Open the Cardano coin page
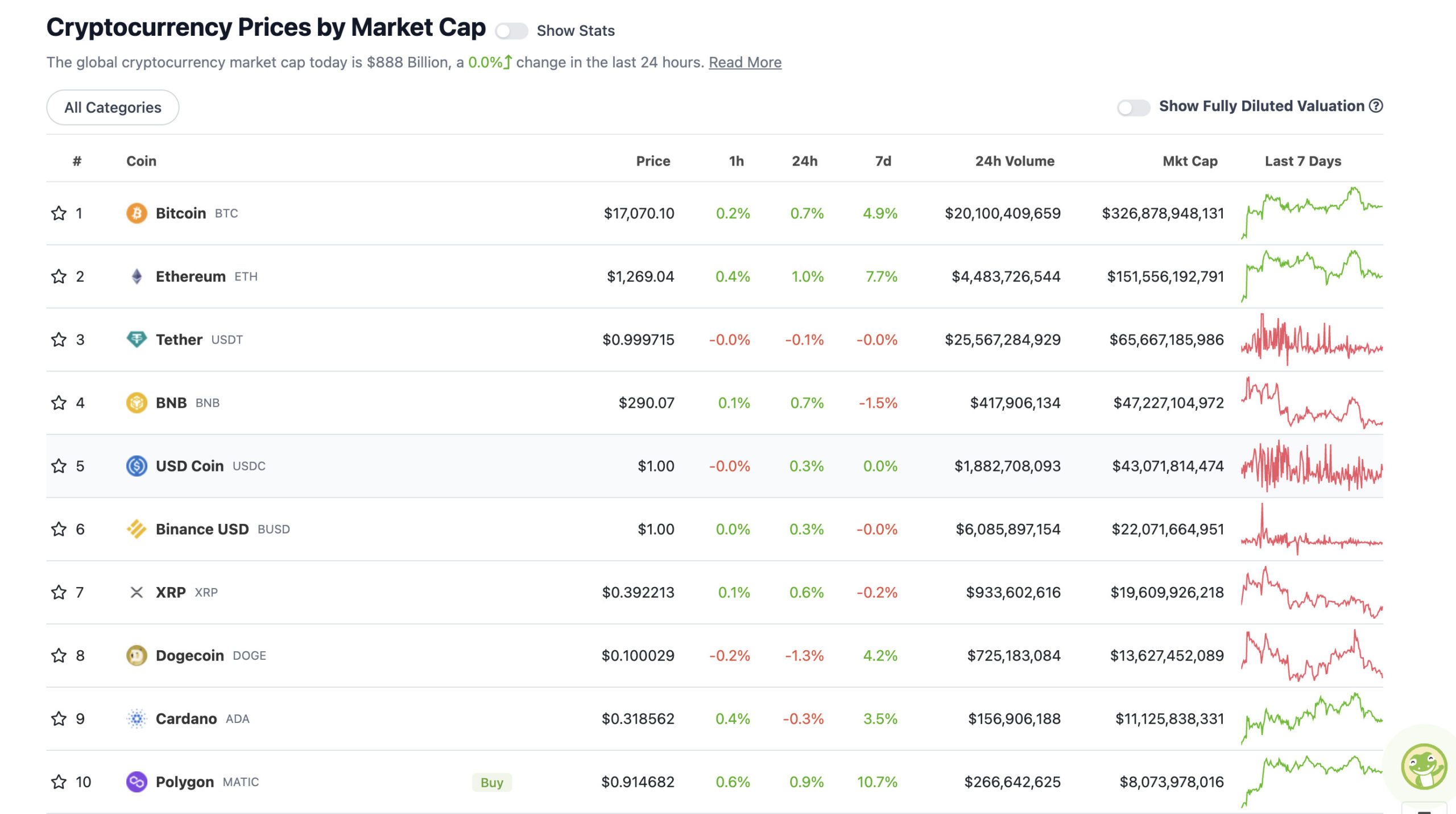The width and height of the screenshot is (1456, 814). pyautogui.click(x=186, y=718)
